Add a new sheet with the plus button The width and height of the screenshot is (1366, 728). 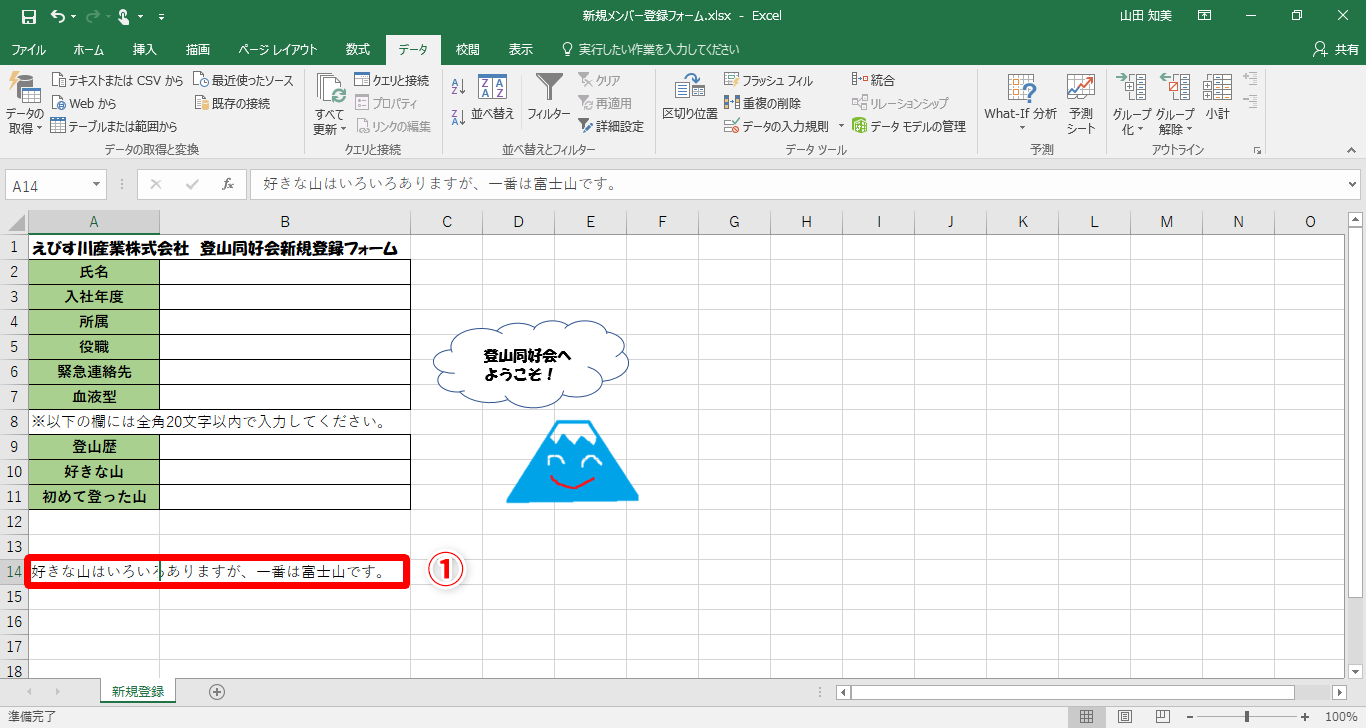pyautogui.click(x=217, y=691)
